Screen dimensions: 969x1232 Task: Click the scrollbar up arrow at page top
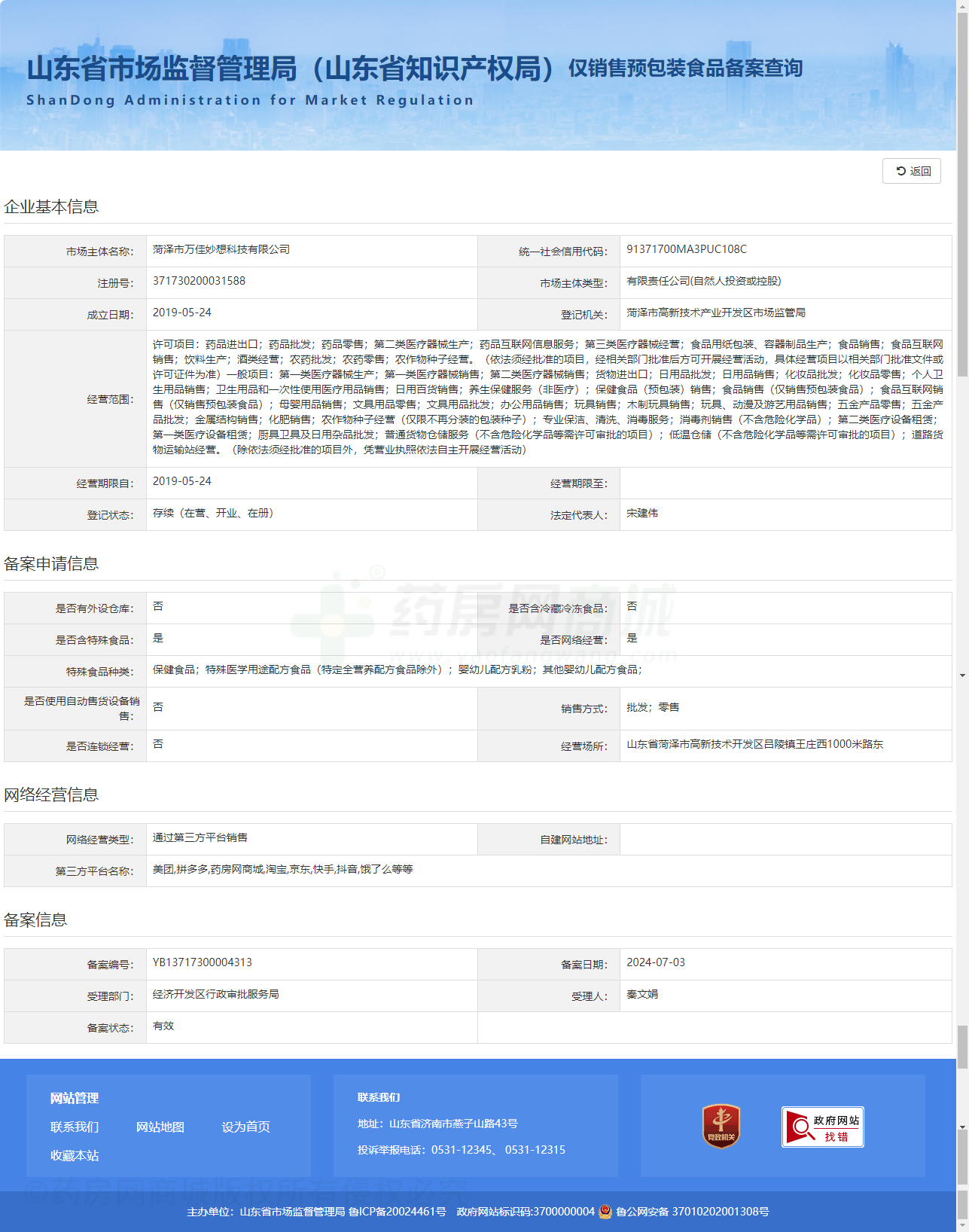(962, 5)
